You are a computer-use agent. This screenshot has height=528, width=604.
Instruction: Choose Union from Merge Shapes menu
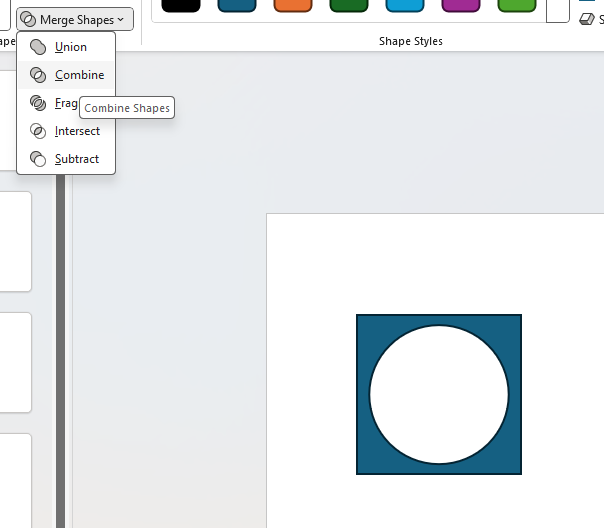tap(70, 47)
